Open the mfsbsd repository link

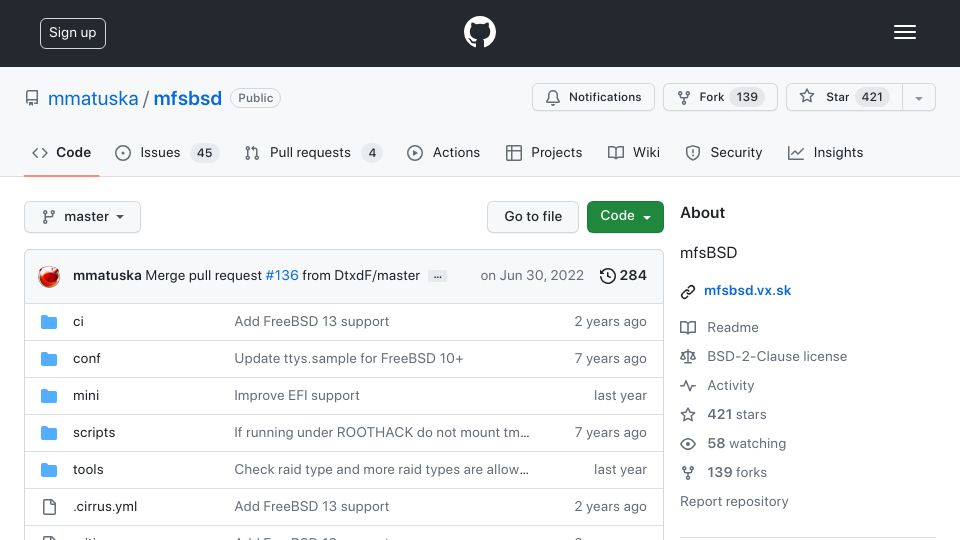pyautogui.click(x=187, y=98)
